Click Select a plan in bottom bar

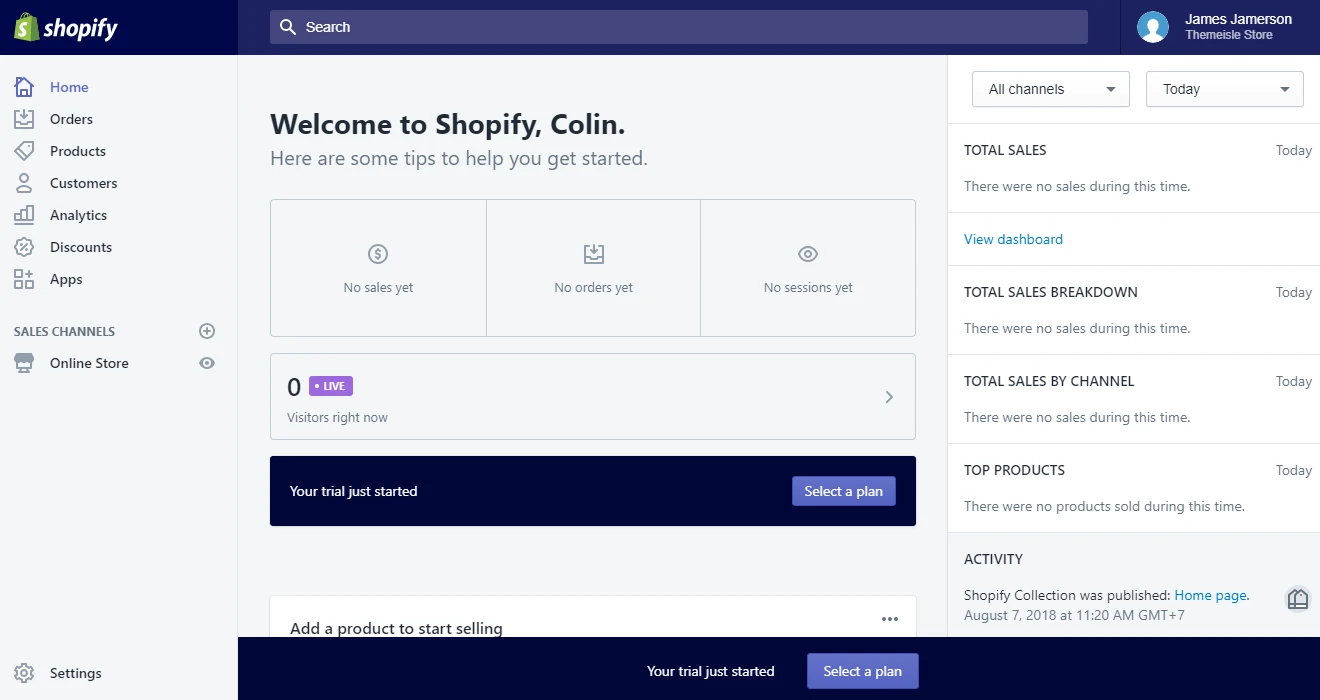tap(862, 671)
